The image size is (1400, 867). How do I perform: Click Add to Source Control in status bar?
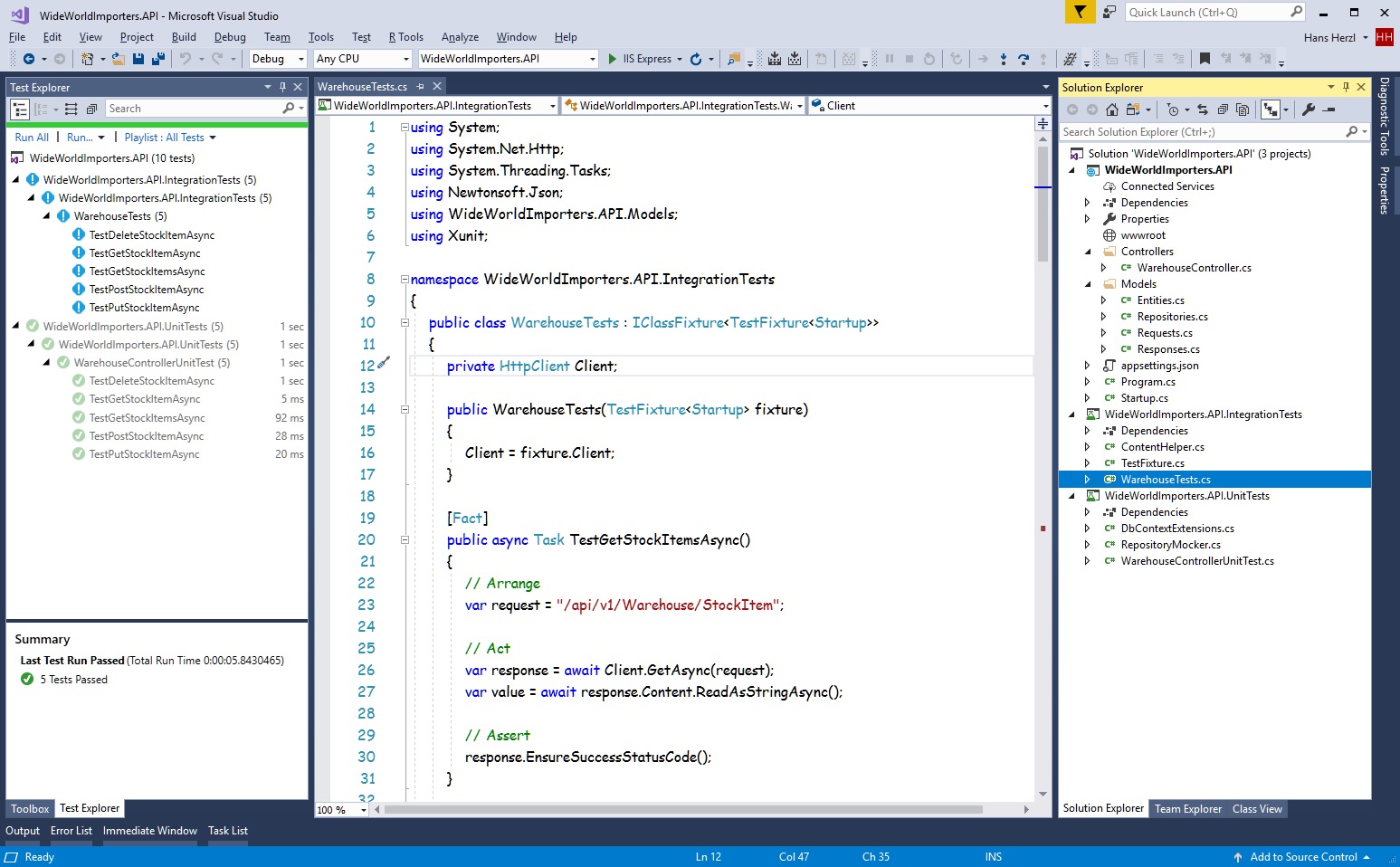(x=1303, y=857)
